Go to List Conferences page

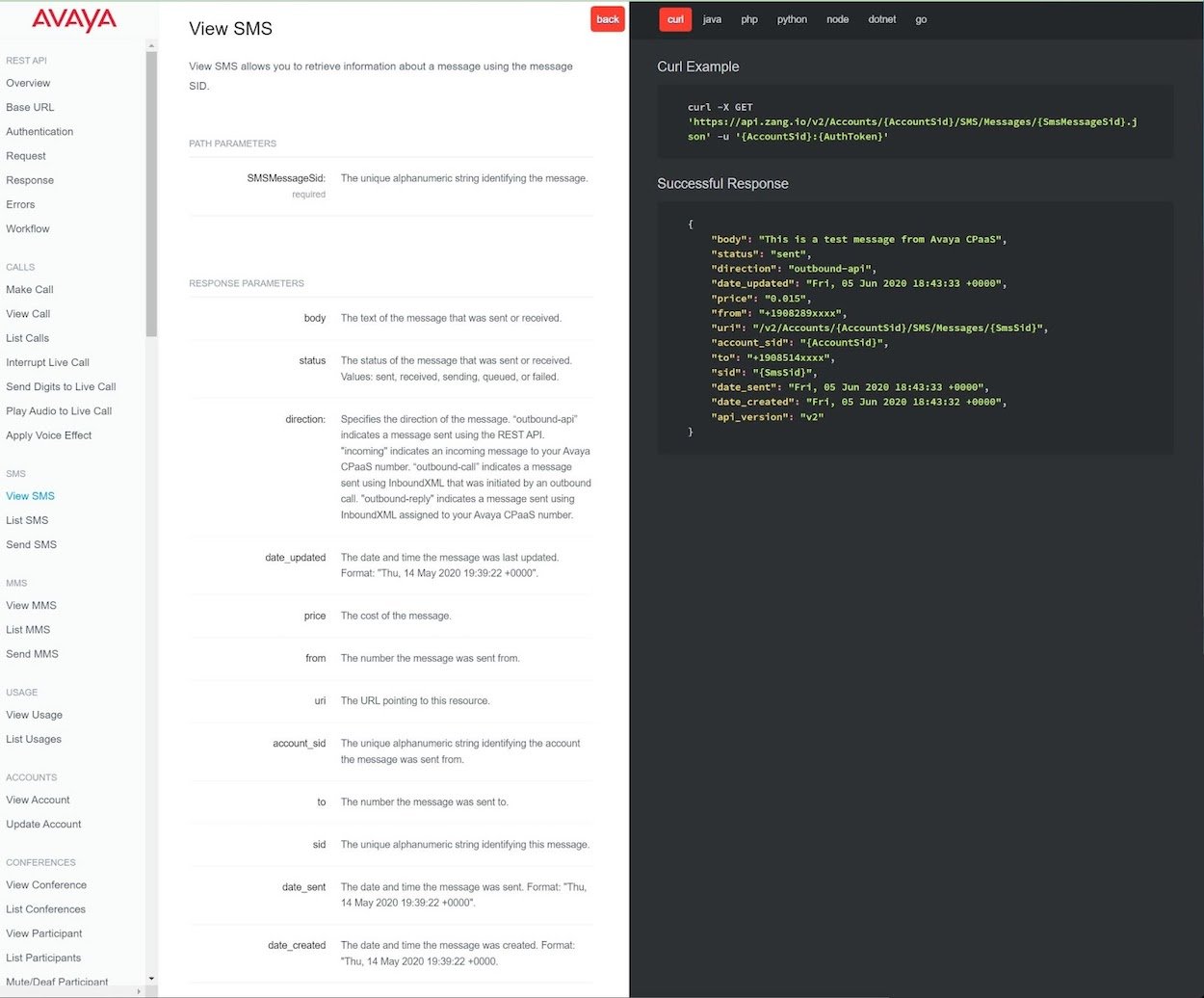pos(45,908)
